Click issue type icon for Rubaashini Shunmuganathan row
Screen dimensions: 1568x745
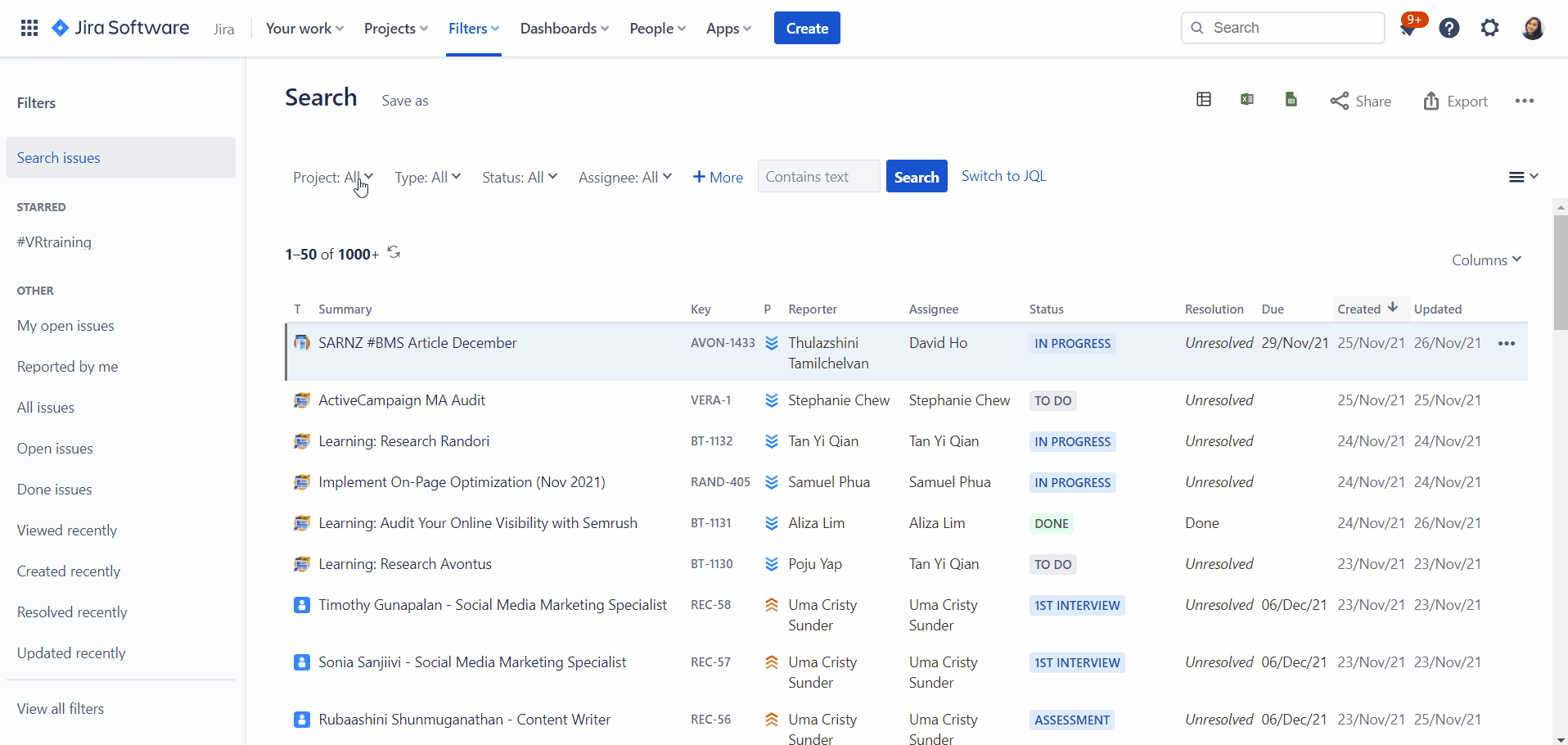click(302, 720)
